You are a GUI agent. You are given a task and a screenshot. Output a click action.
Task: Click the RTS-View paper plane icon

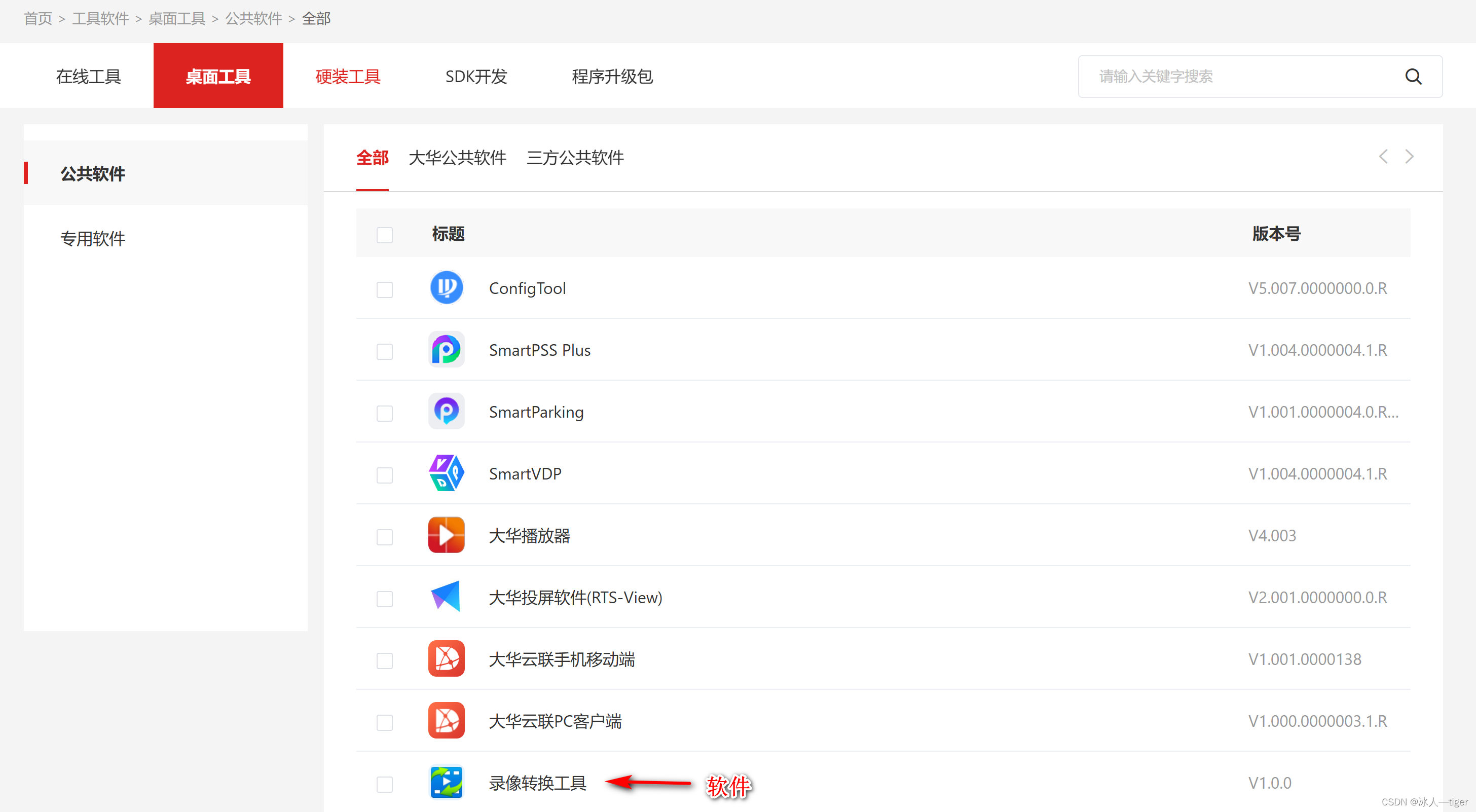(447, 597)
